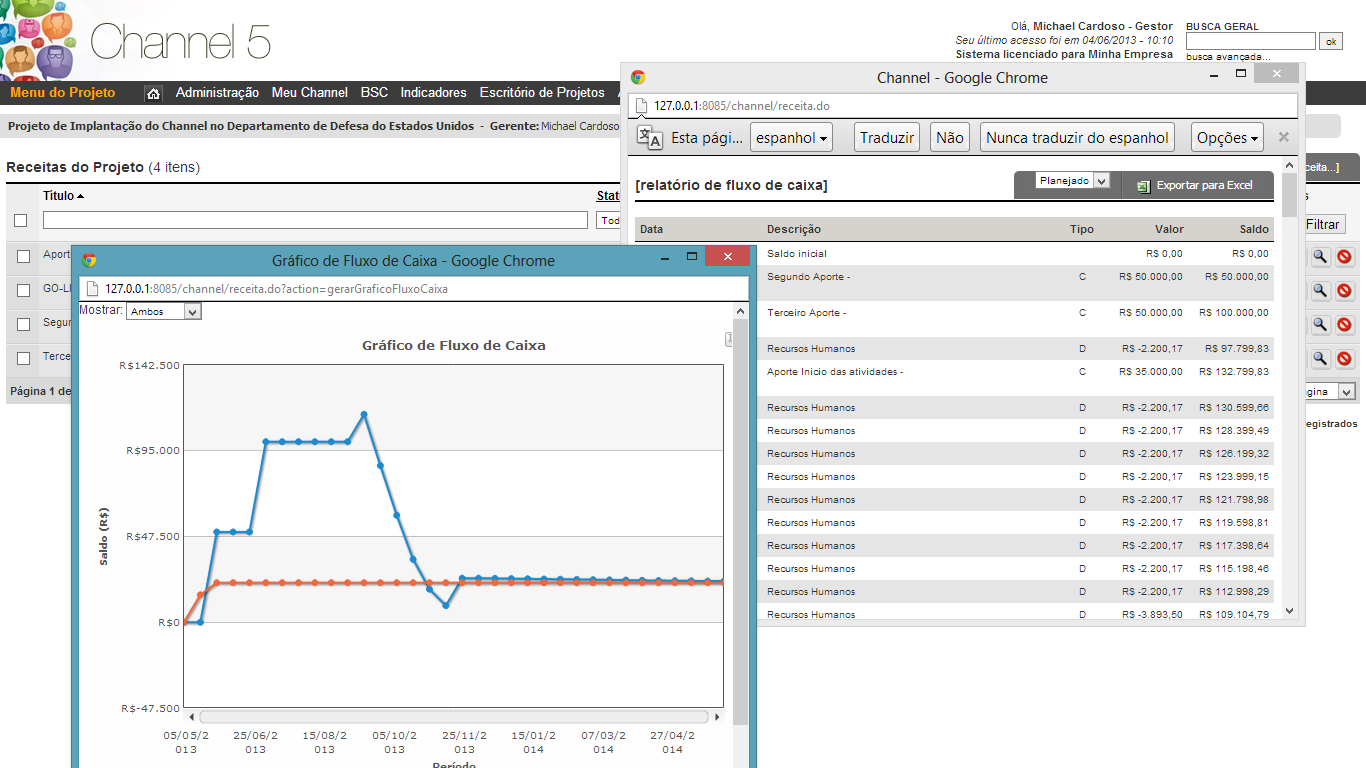This screenshot has width=1366, height=768.
Task: Click the Menu do Projeto label
Action: 63,93
